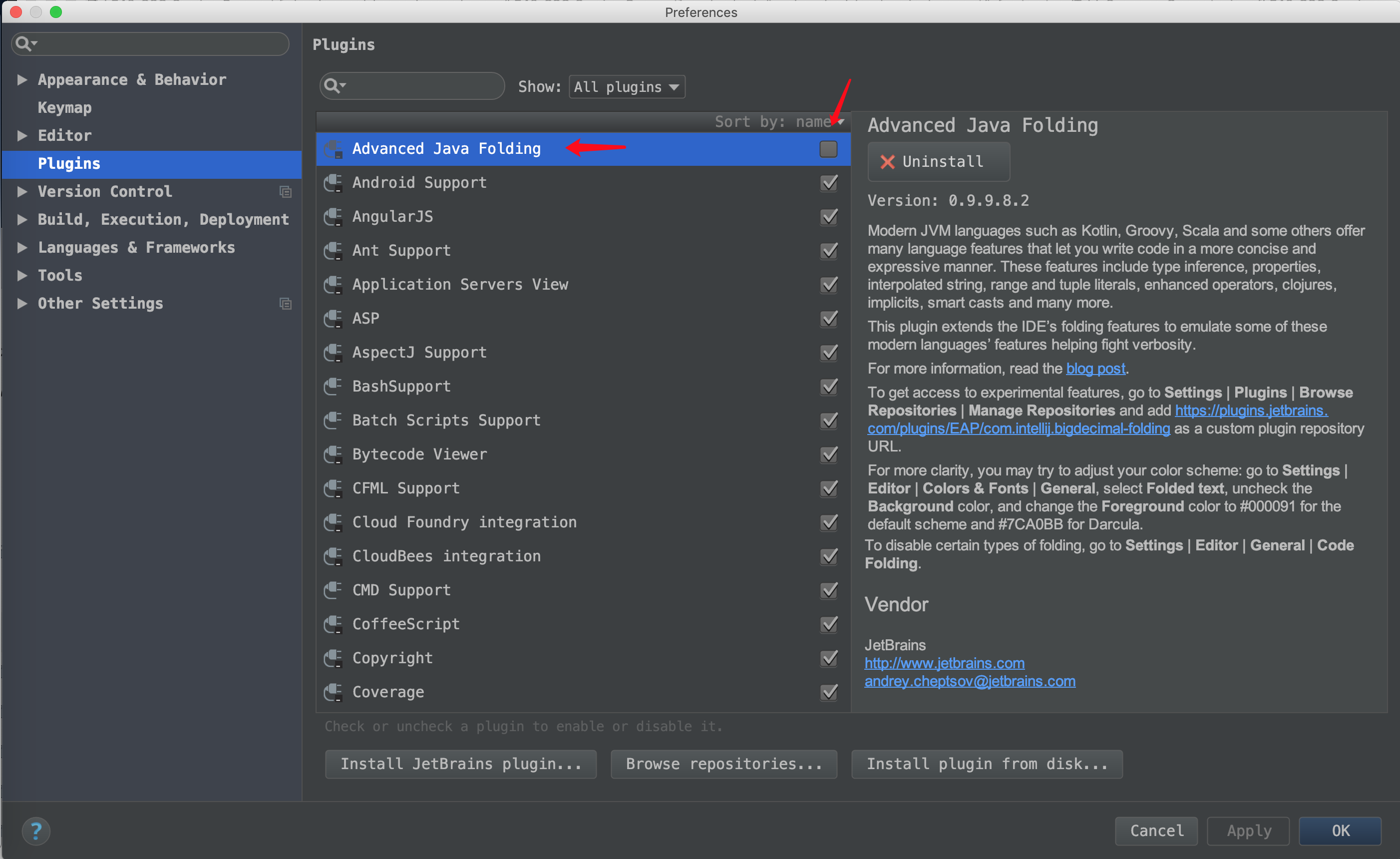
Task: Toggle the Application Servers View checkbox
Action: tap(828, 285)
